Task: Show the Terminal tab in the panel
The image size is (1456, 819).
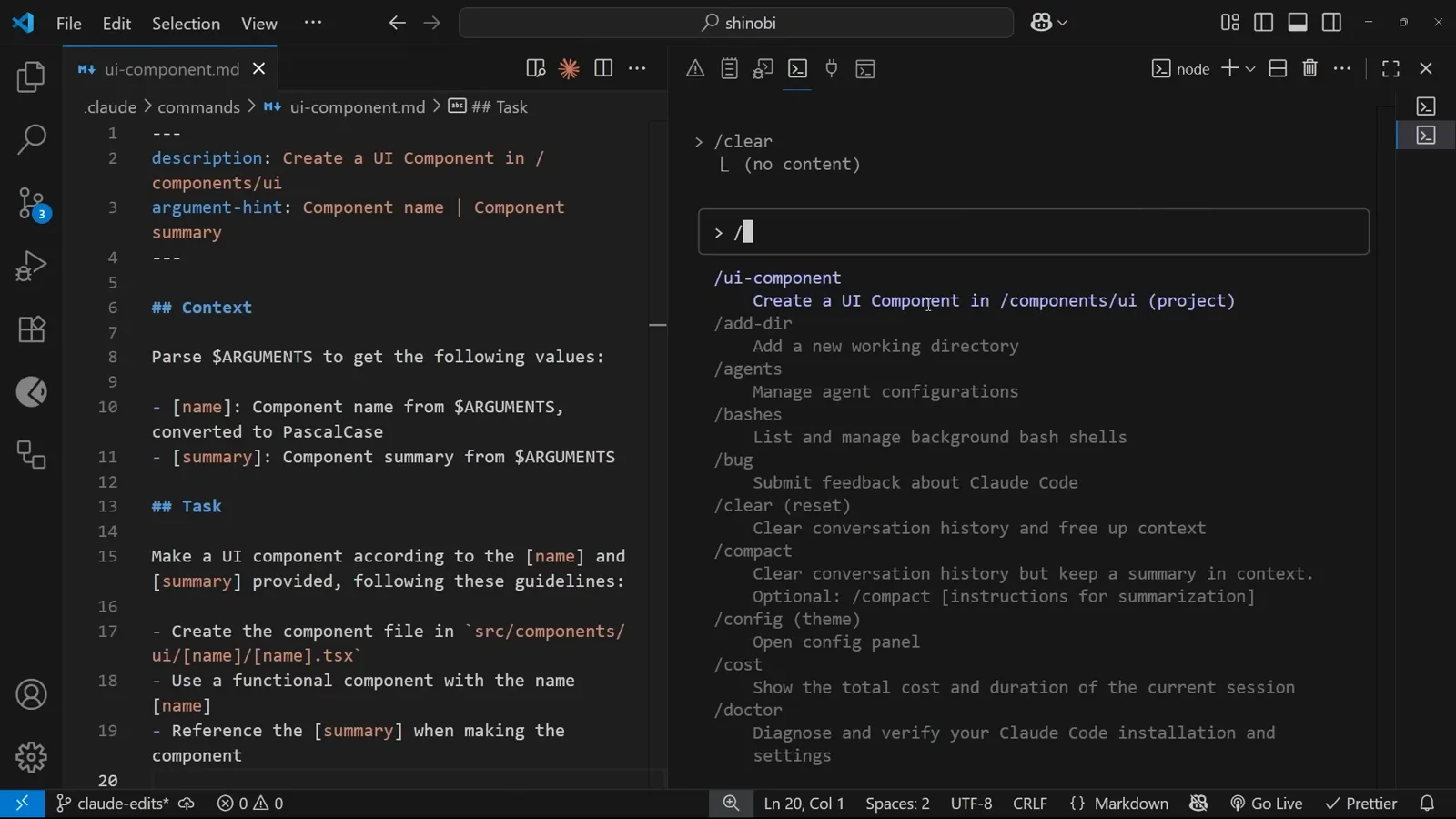Action: (x=797, y=69)
